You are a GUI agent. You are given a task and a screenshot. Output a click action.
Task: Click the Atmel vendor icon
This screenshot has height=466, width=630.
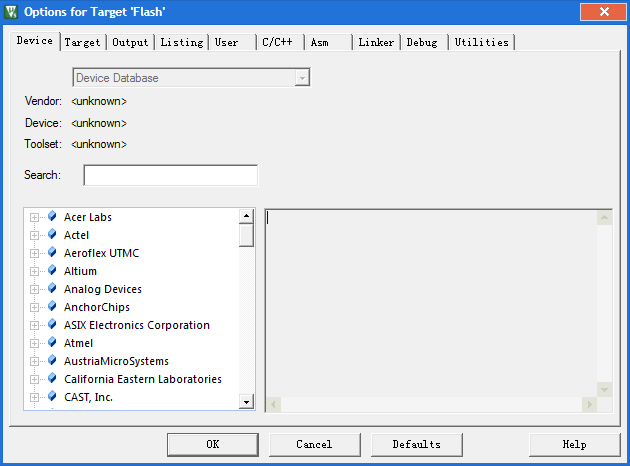[x=52, y=343]
